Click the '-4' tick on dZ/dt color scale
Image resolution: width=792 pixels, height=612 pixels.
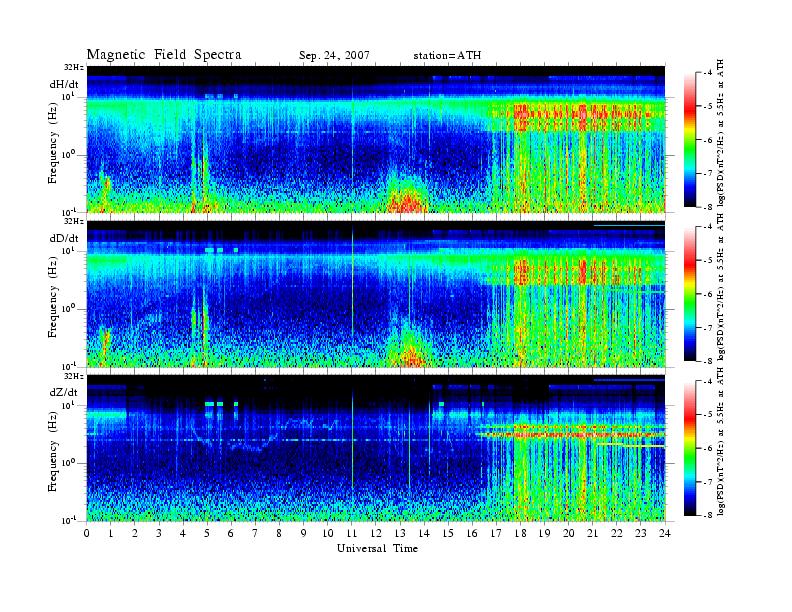pyautogui.click(x=707, y=381)
